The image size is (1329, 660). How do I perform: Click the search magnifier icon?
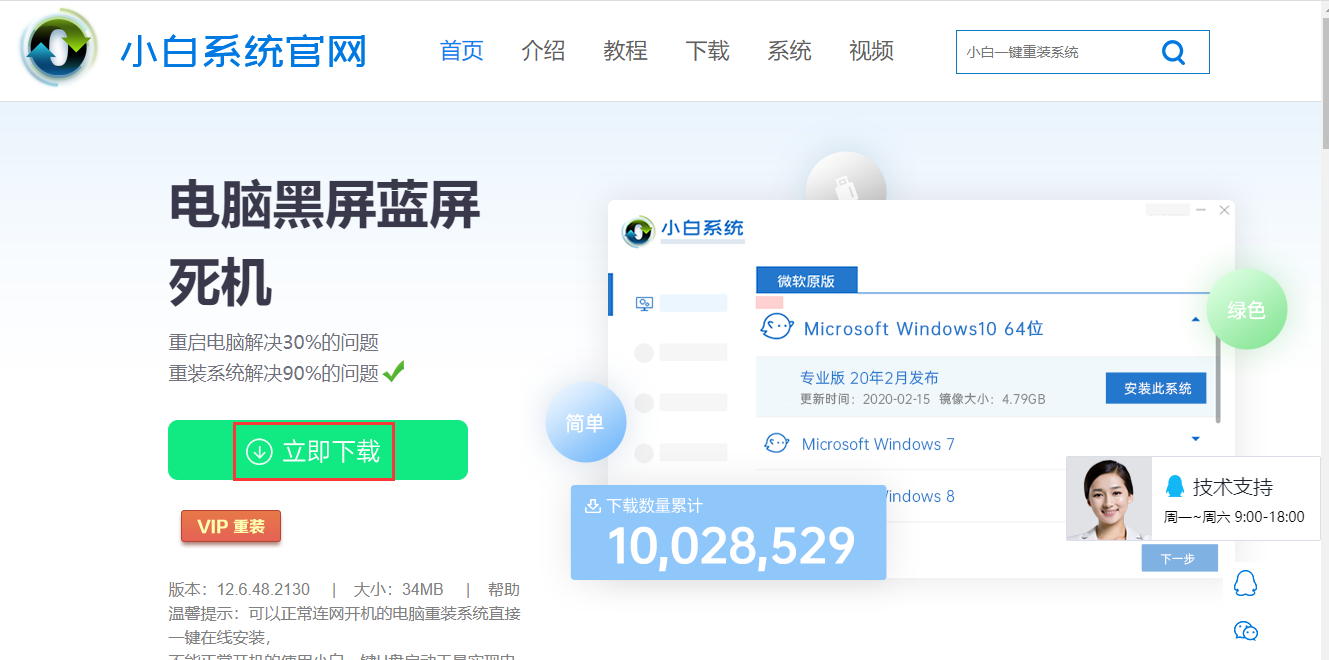1173,52
